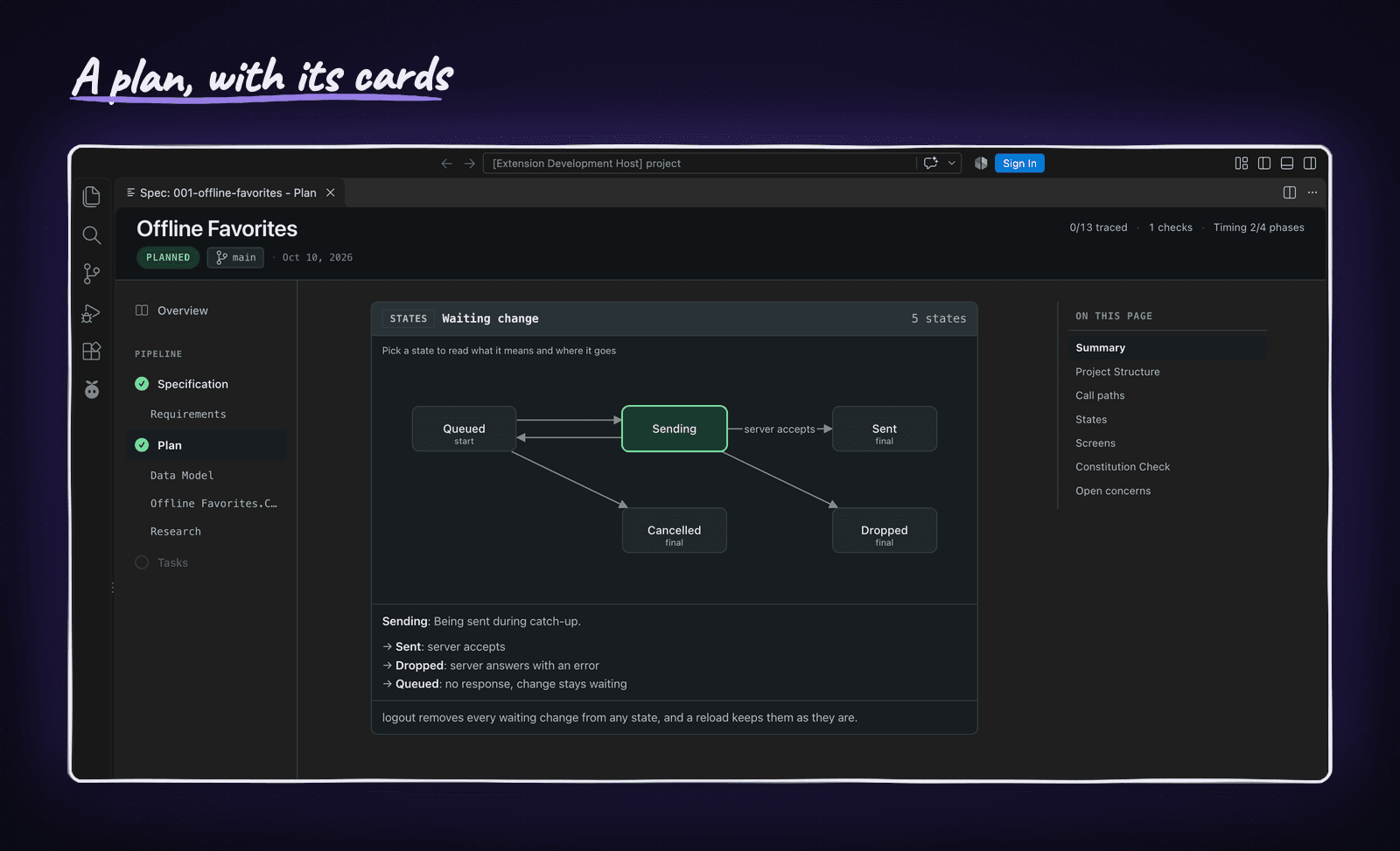The height and width of the screenshot is (851, 1400).
Task: Open the chat icon in title bar
Action: pyautogui.click(x=931, y=164)
